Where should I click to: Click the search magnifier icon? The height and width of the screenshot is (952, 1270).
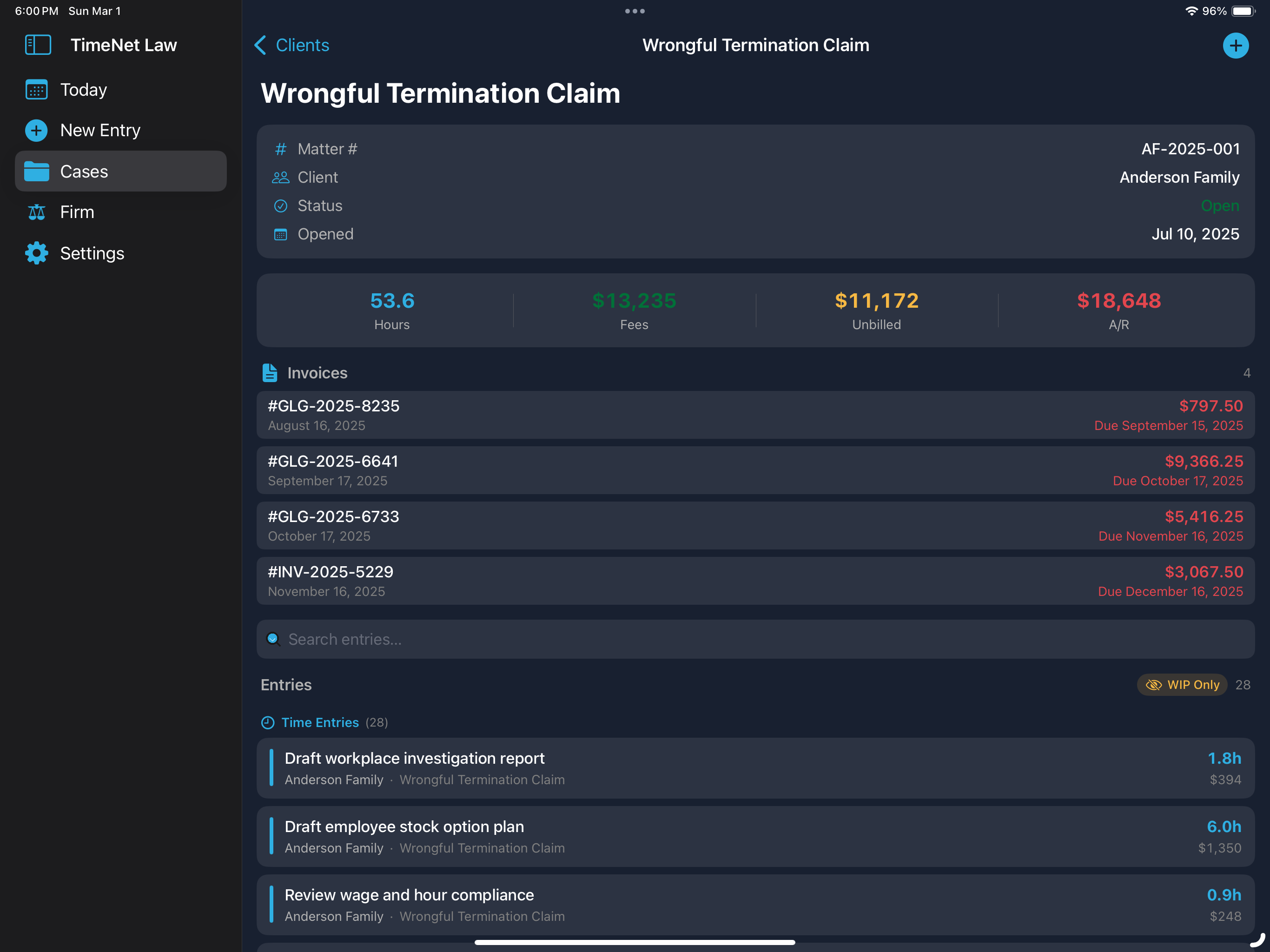273,639
